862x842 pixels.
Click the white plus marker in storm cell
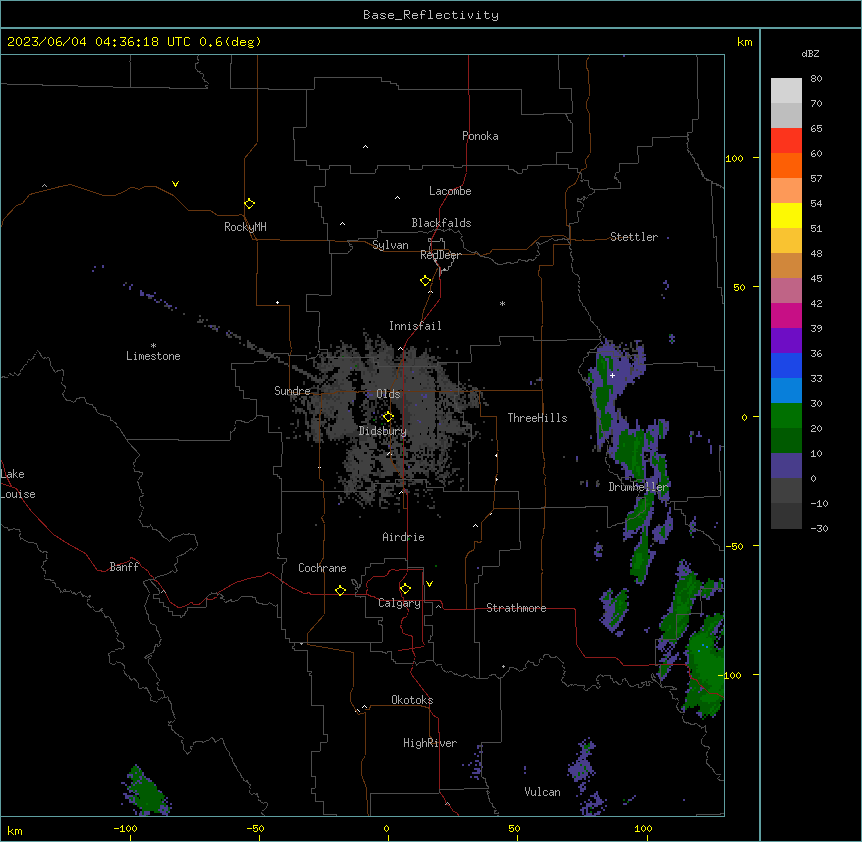pos(612,375)
